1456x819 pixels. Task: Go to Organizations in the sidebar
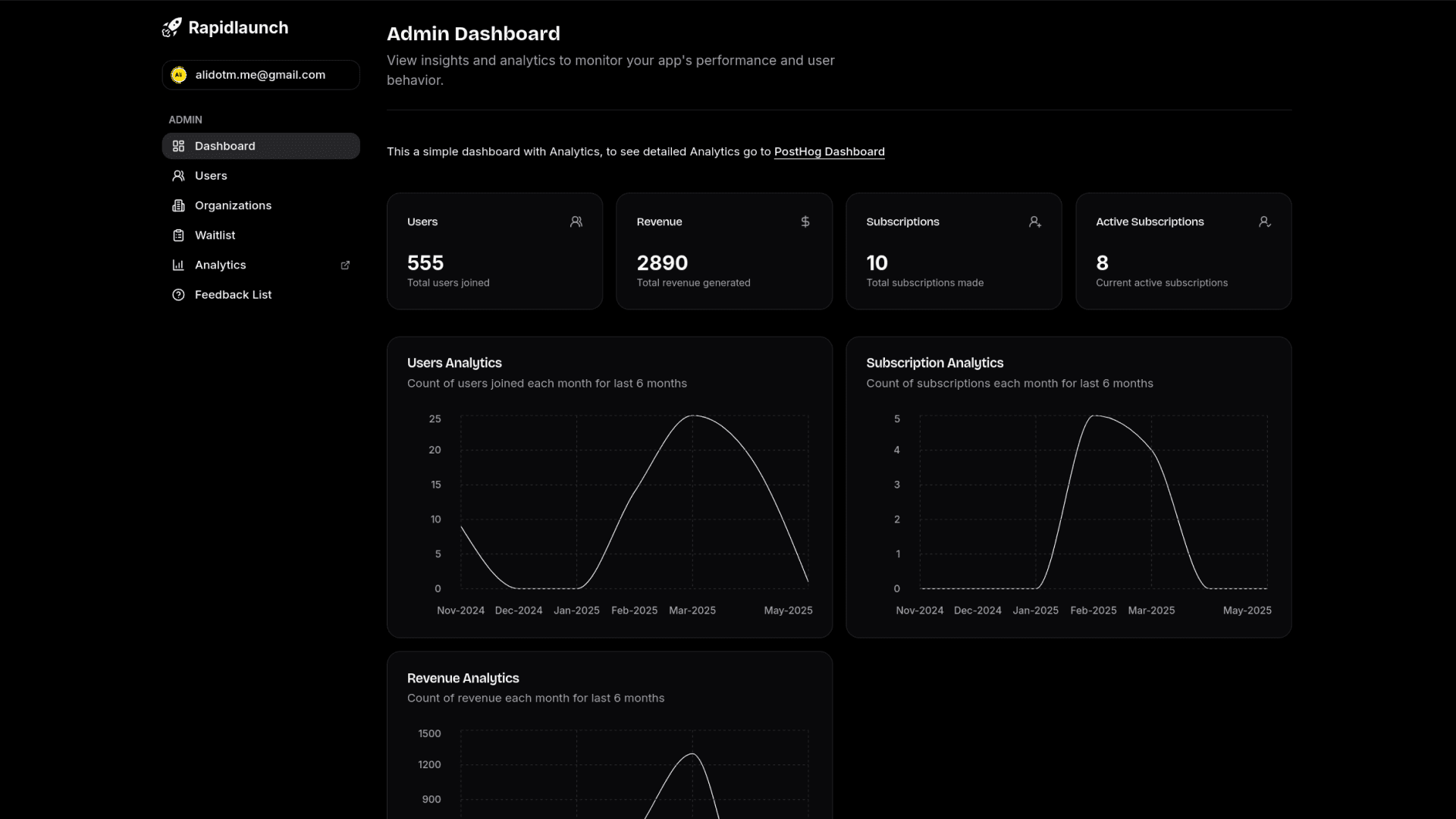coord(233,206)
